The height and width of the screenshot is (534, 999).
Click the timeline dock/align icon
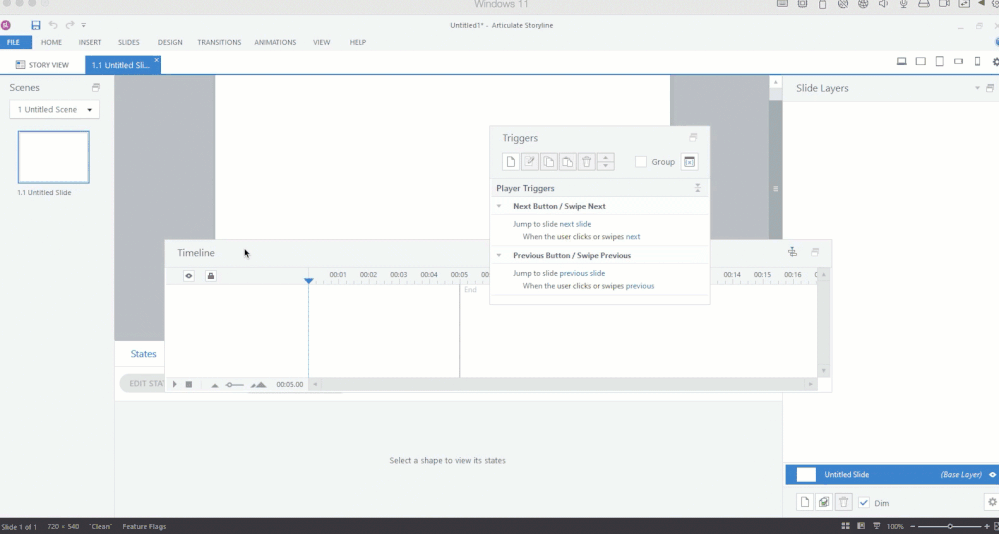(792, 252)
